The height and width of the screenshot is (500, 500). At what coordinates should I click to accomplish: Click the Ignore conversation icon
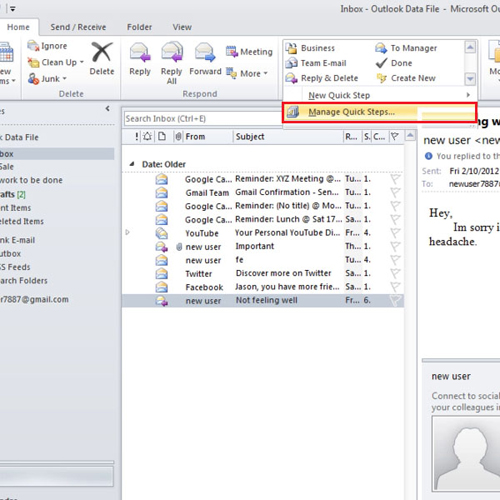tap(33, 46)
